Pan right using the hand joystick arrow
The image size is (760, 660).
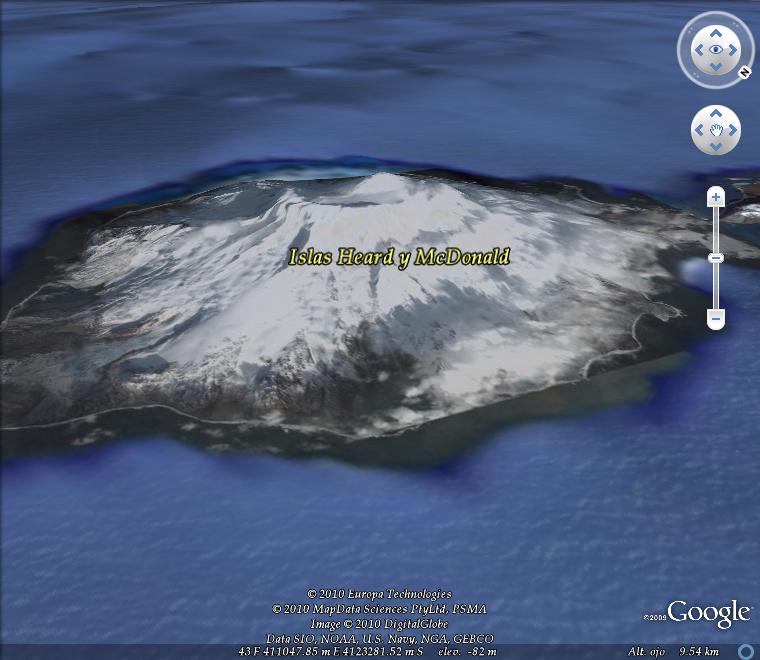pos(733,130)
